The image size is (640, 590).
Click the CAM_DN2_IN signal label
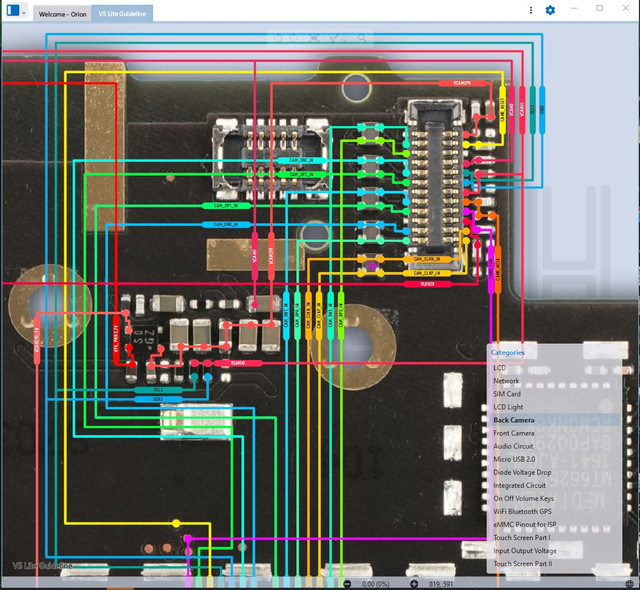point(301,160)
